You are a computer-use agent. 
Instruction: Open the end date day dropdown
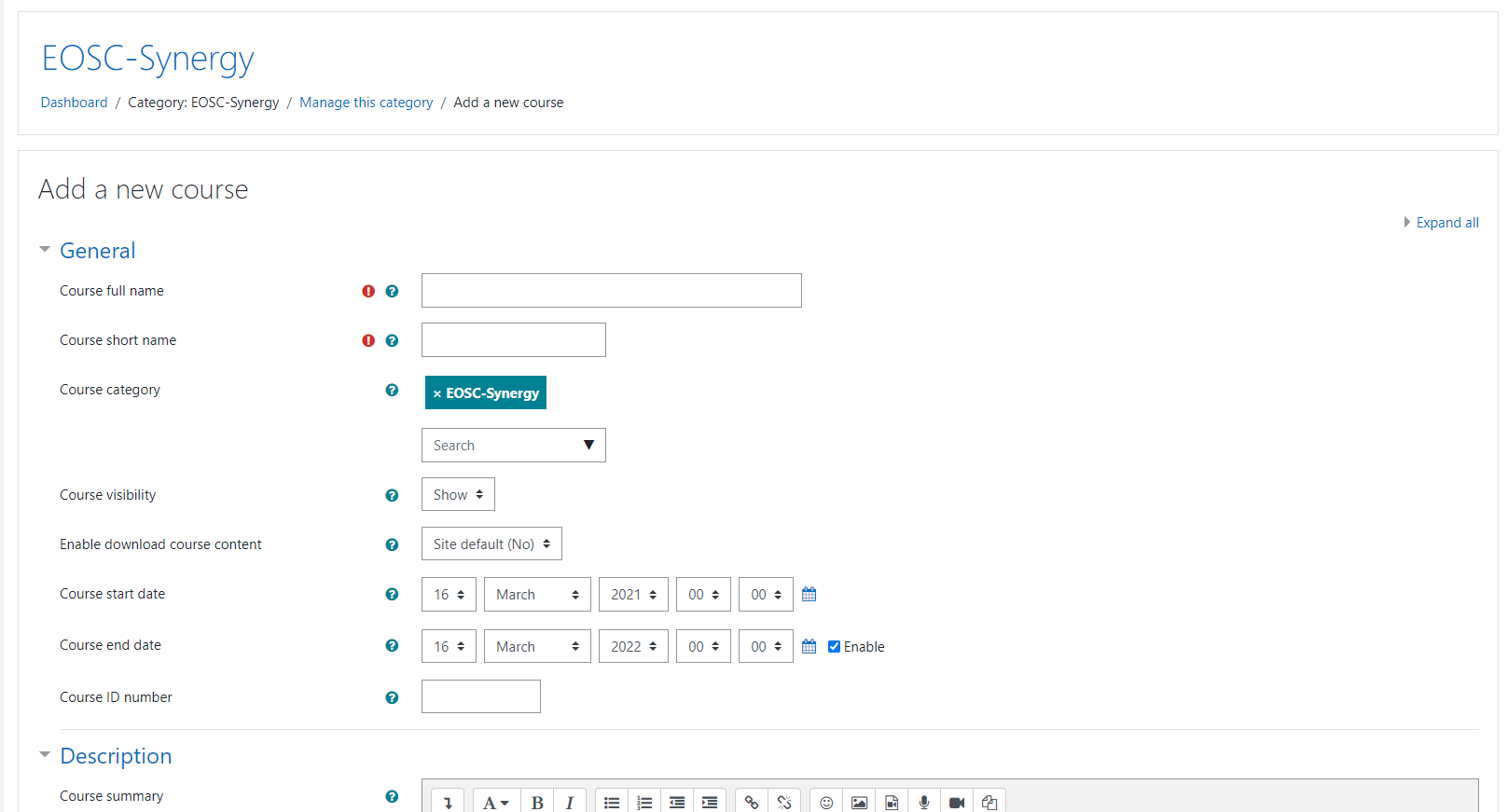point(449,646)
